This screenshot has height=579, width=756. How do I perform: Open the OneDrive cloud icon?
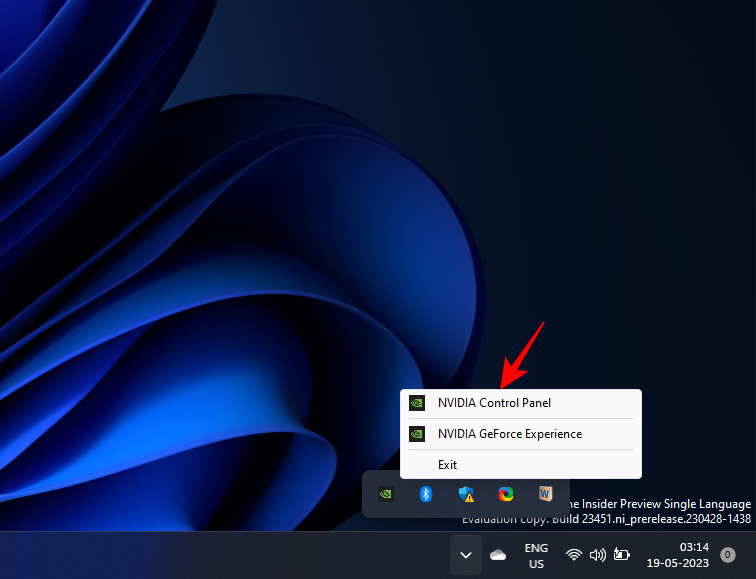click(x=498, y=555)
